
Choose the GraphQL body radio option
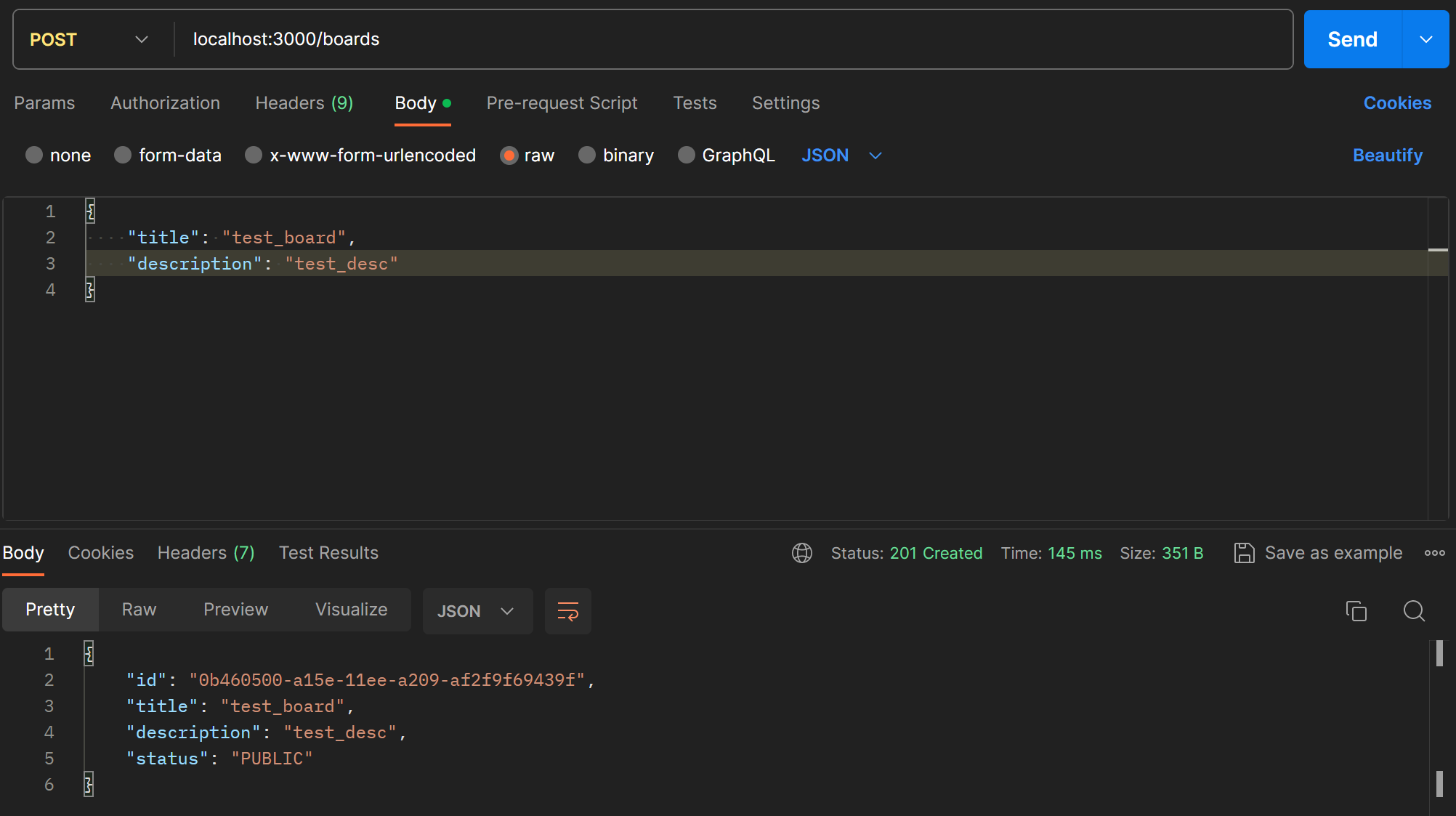[686, 155]
